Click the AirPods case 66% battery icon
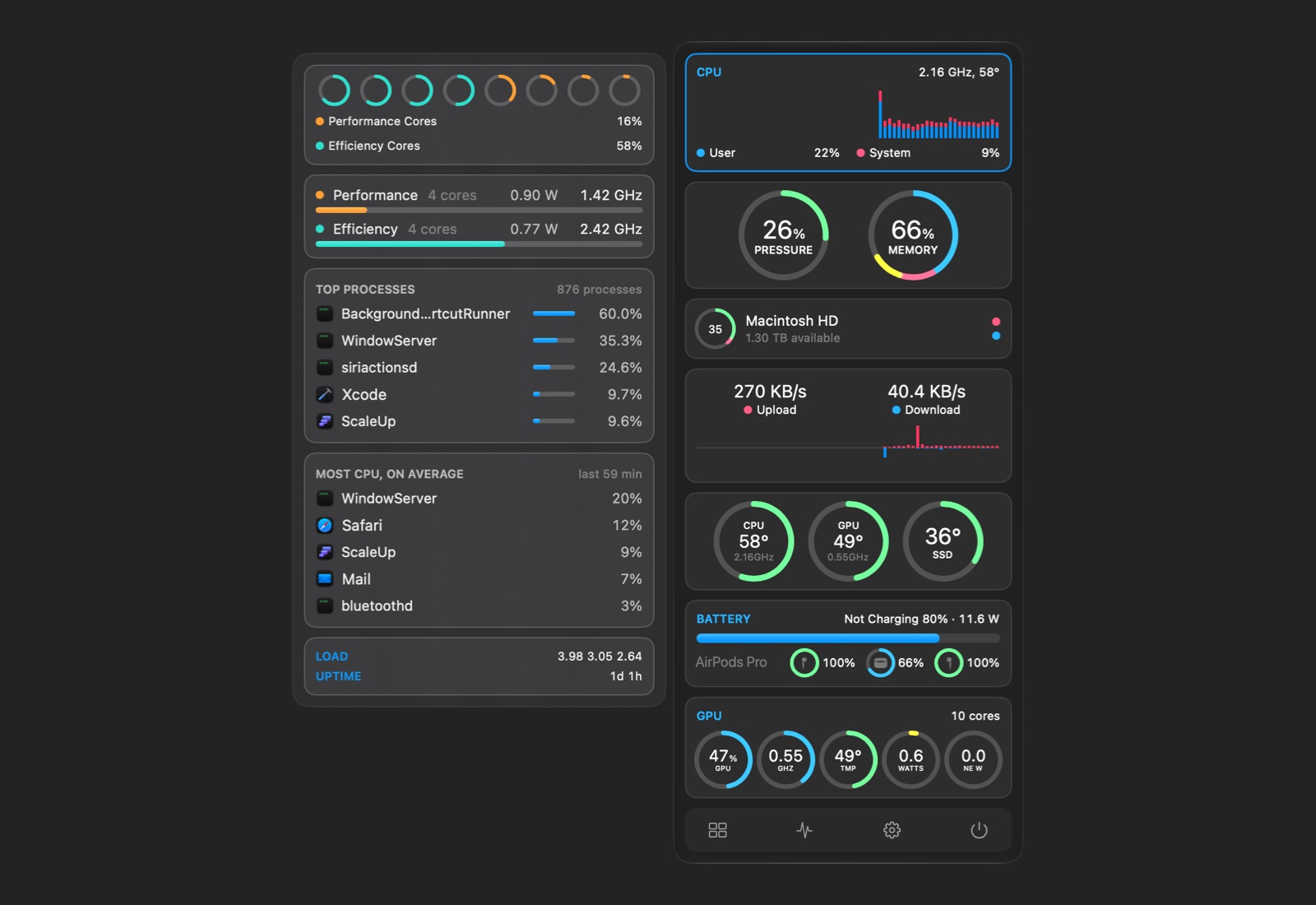The height and width of the screenshot is (905, 1316). point(880,663)
